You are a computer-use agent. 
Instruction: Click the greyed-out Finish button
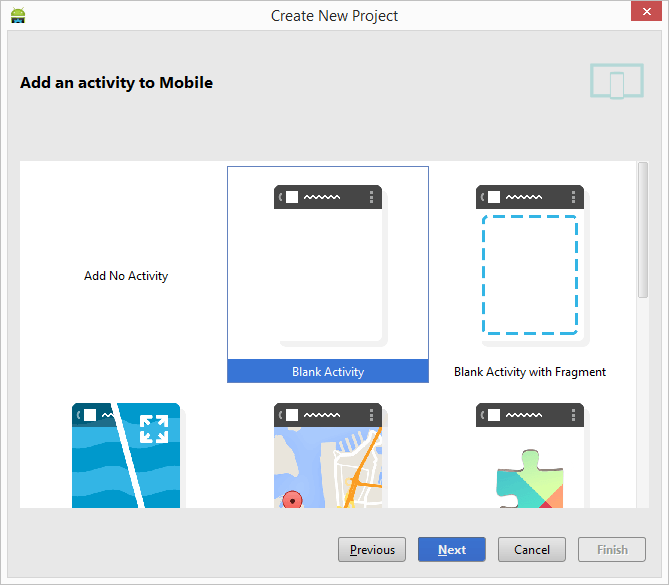tap(612, 549)
